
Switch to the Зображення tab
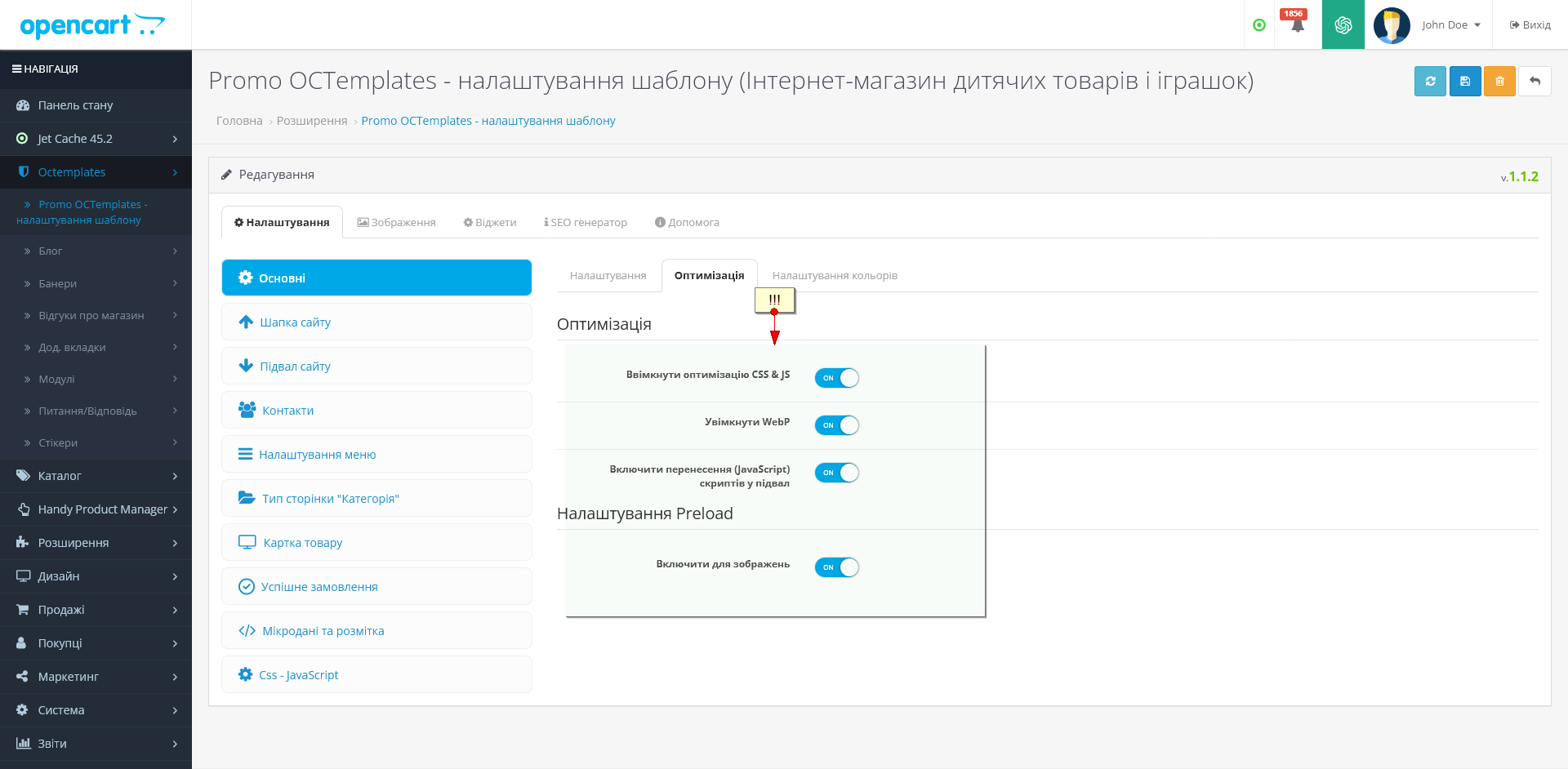397,222
